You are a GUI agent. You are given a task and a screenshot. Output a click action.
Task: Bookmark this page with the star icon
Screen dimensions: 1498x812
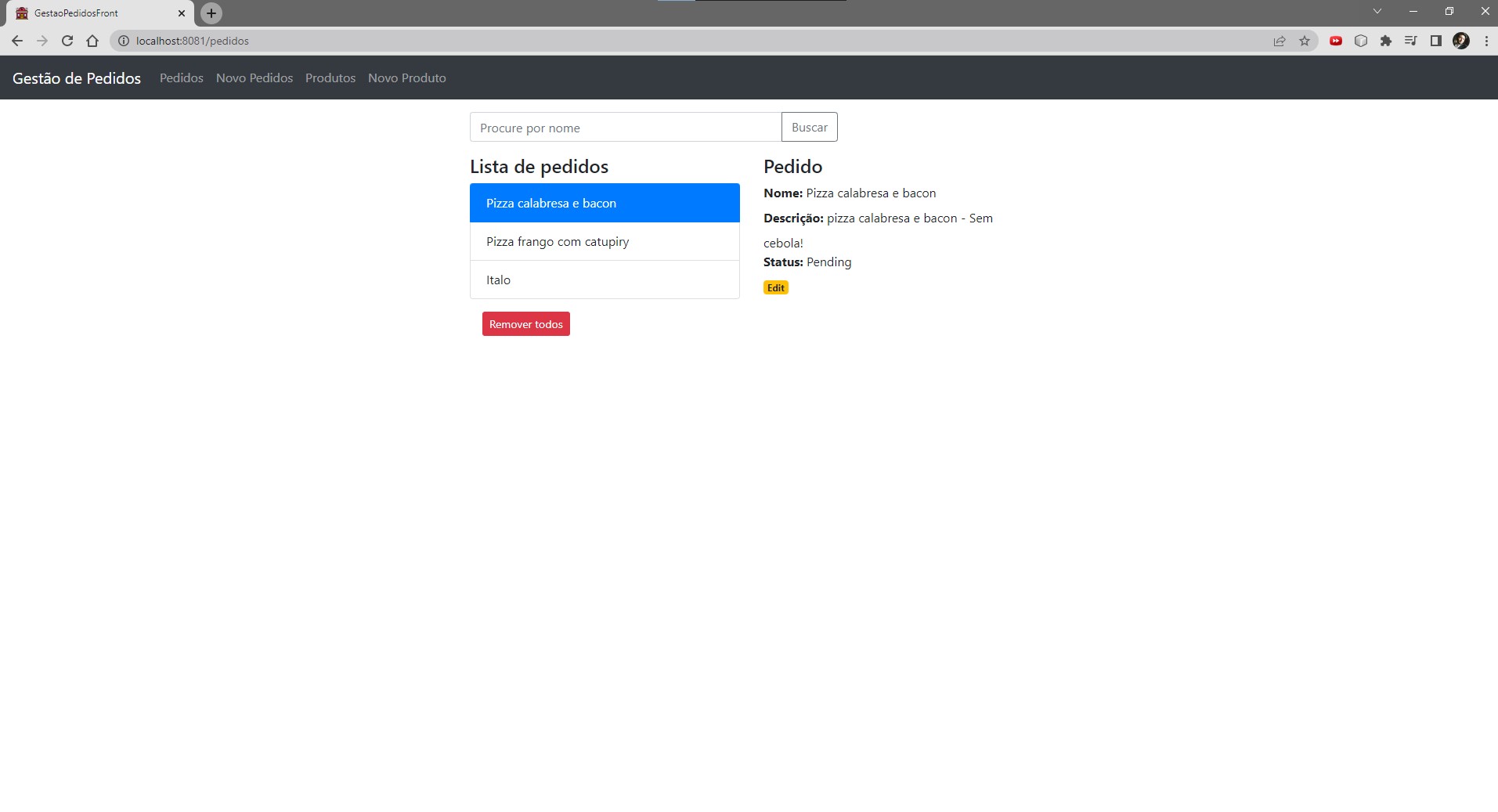pyautogui.click(x=1305, y=40)
